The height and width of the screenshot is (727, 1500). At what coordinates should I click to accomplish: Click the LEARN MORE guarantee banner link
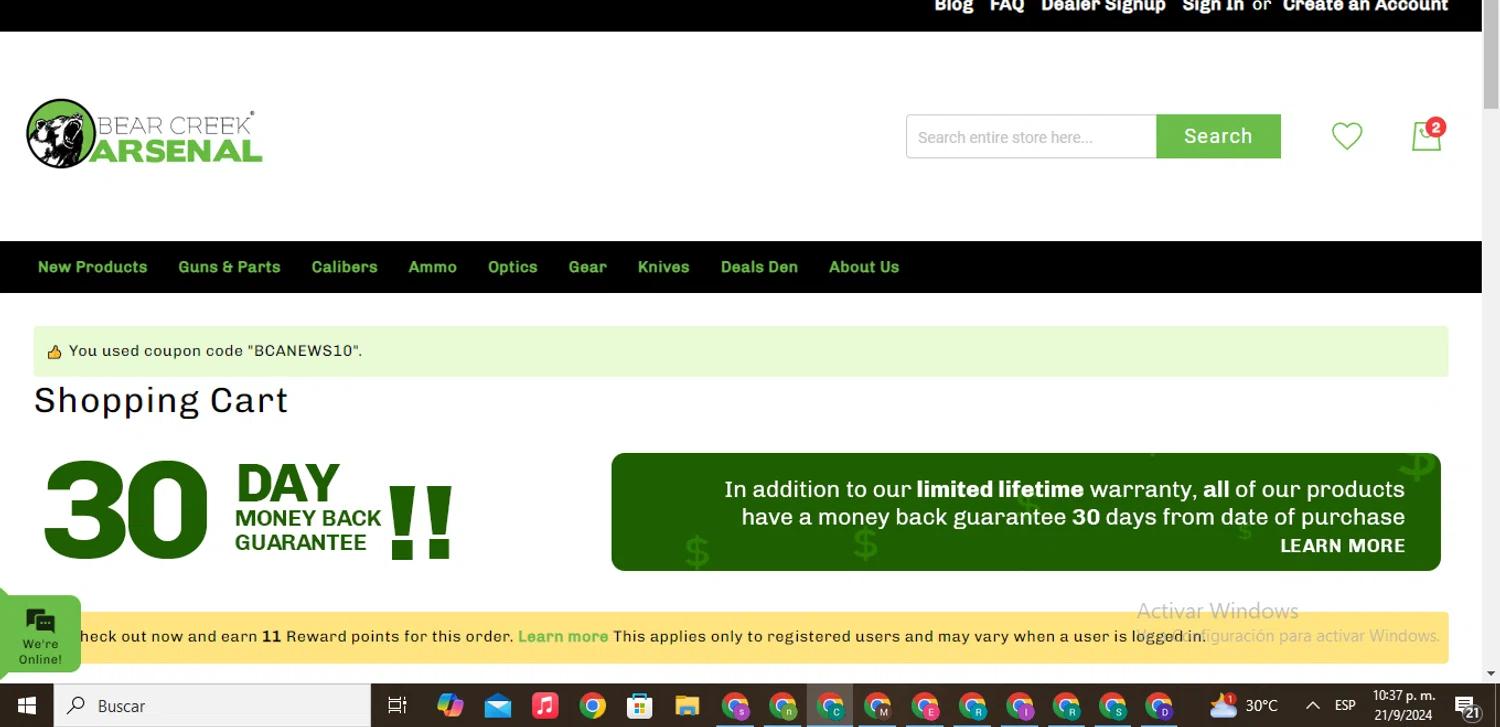click(x=1342, y=546)
